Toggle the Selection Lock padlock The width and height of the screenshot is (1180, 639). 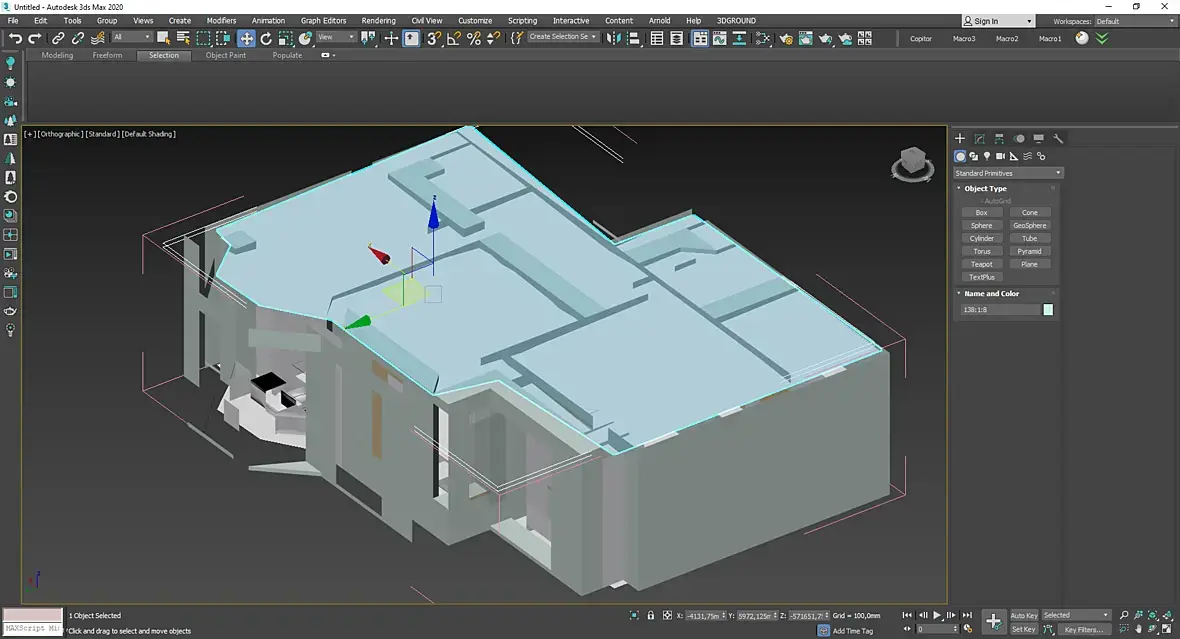[651, 615]
